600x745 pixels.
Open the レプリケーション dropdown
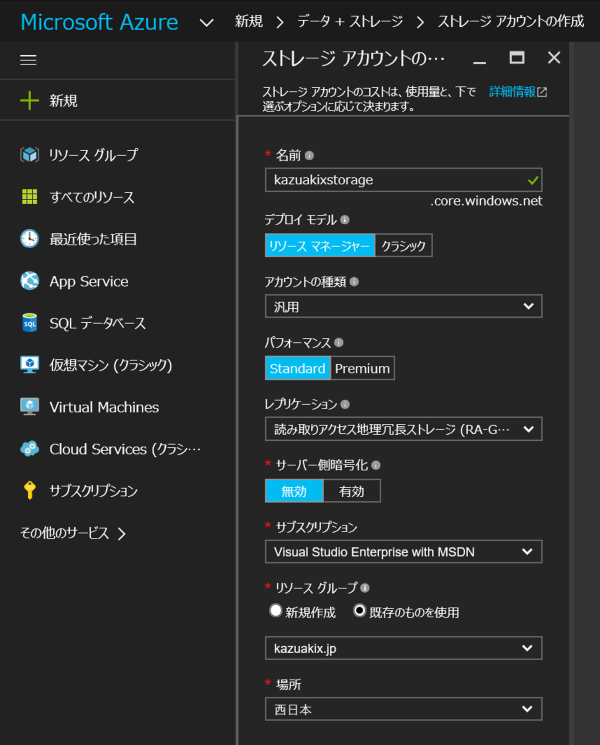(x=403, y=429)
